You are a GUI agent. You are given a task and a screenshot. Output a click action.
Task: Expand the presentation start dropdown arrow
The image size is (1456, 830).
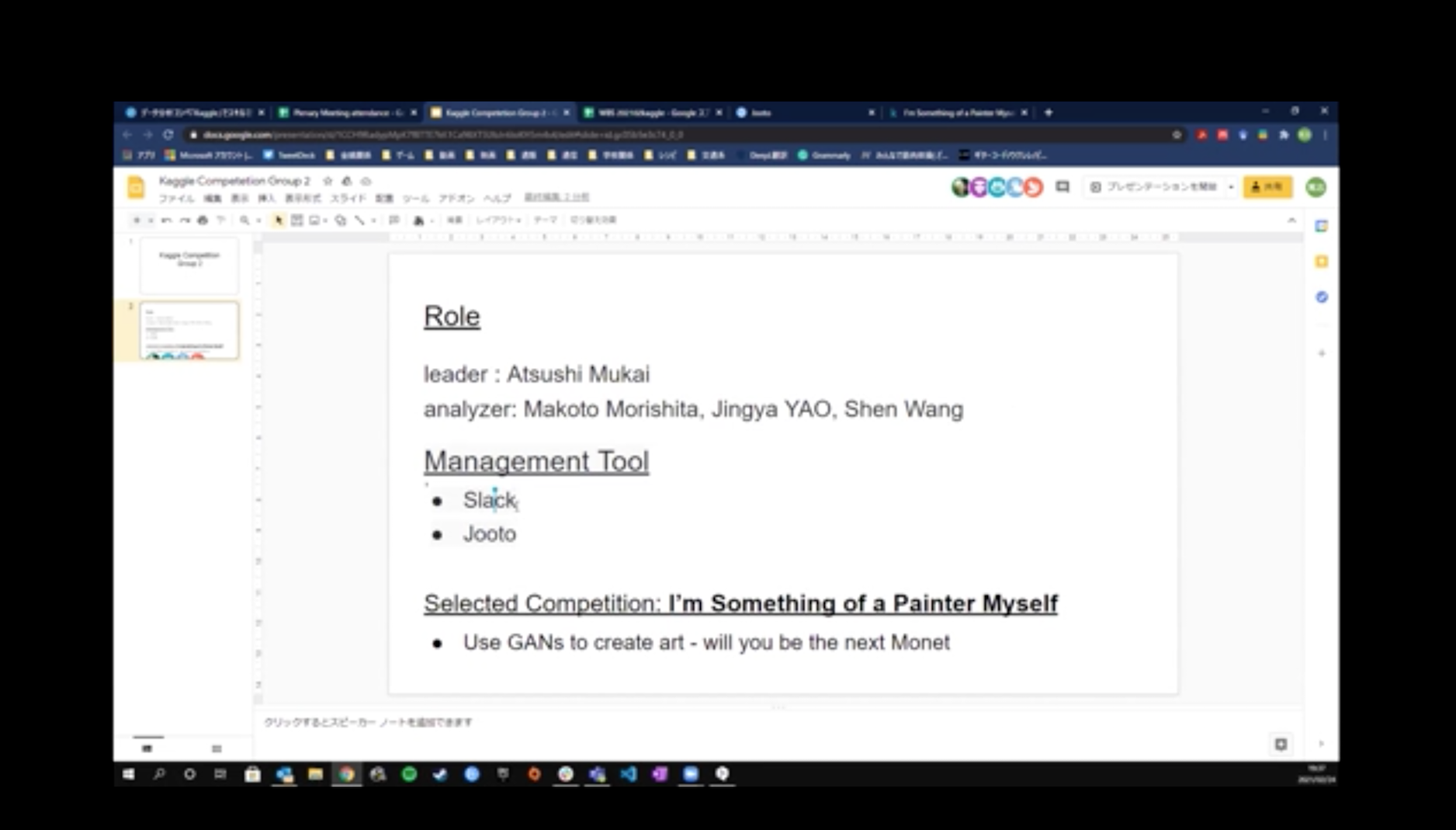click(x=1231, y=187)
